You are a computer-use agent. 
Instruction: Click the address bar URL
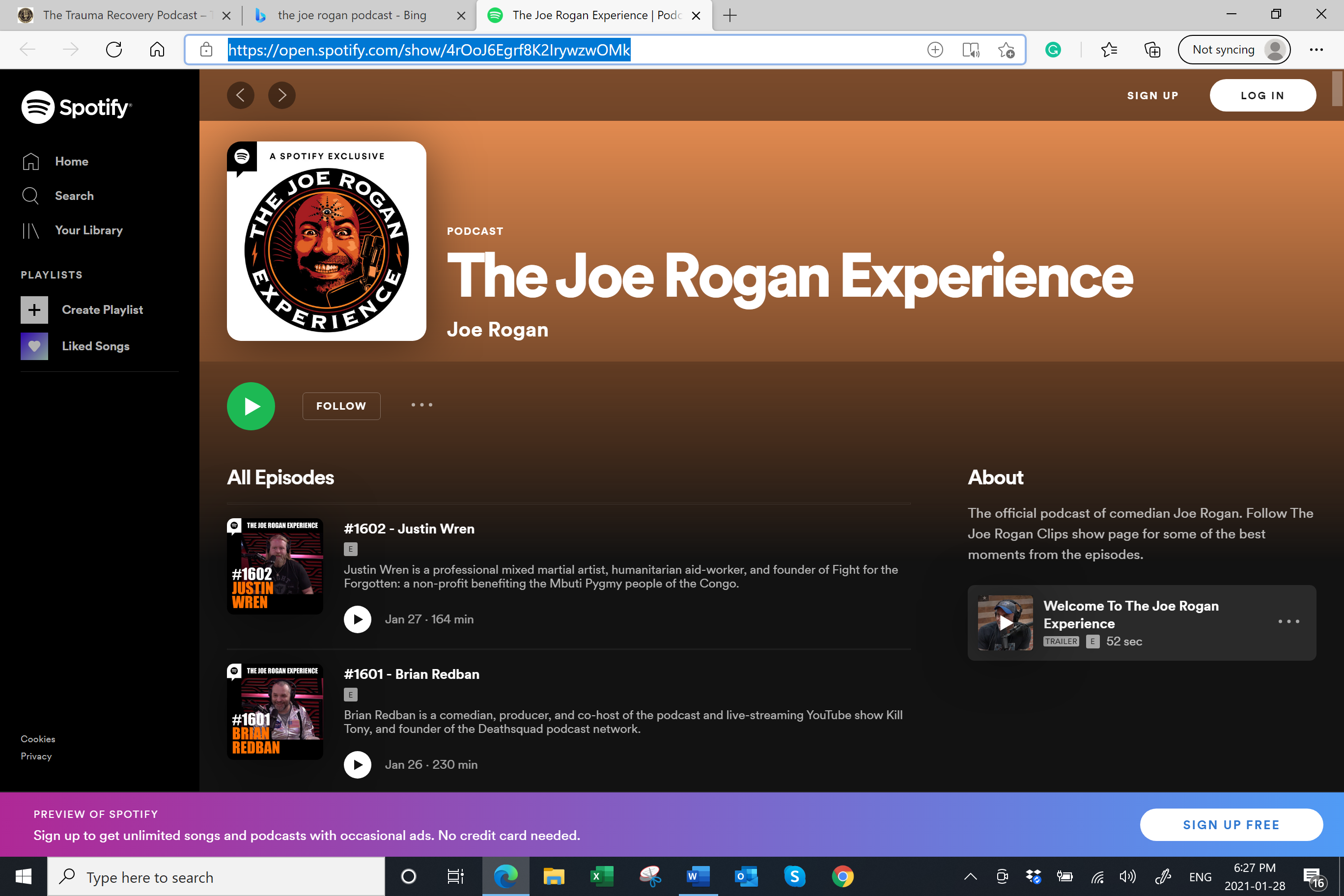[x=429, y=50]
